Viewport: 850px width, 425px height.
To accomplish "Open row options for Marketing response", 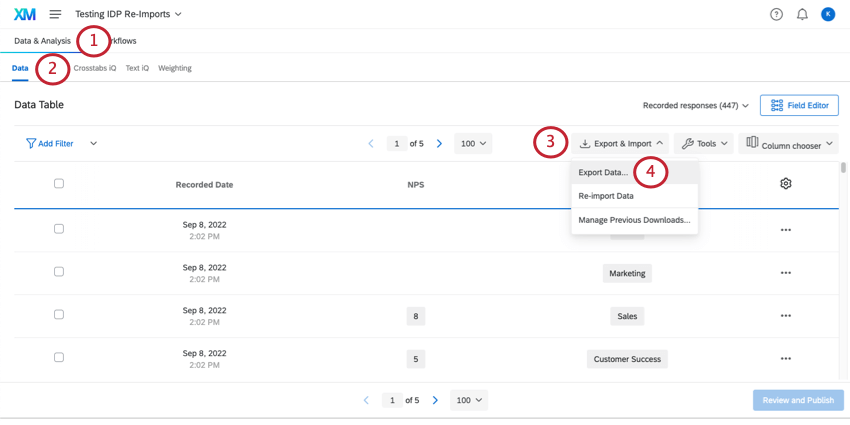I will [786, 273].
